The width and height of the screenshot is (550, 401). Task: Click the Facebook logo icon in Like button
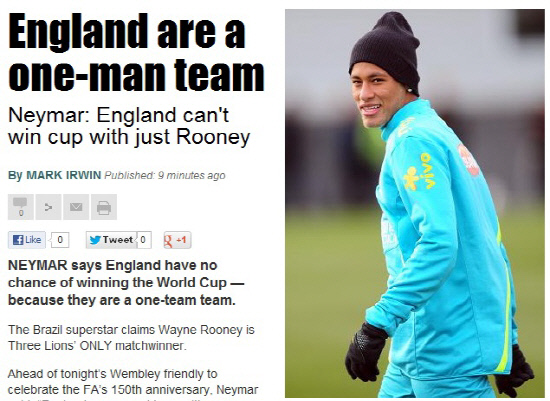(18, 240)
